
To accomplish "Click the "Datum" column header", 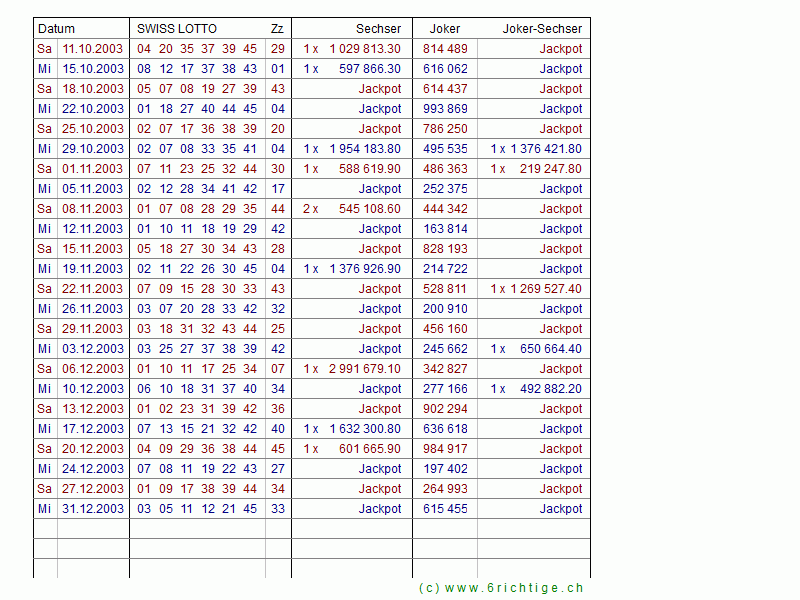I will [x=56, y=29].
